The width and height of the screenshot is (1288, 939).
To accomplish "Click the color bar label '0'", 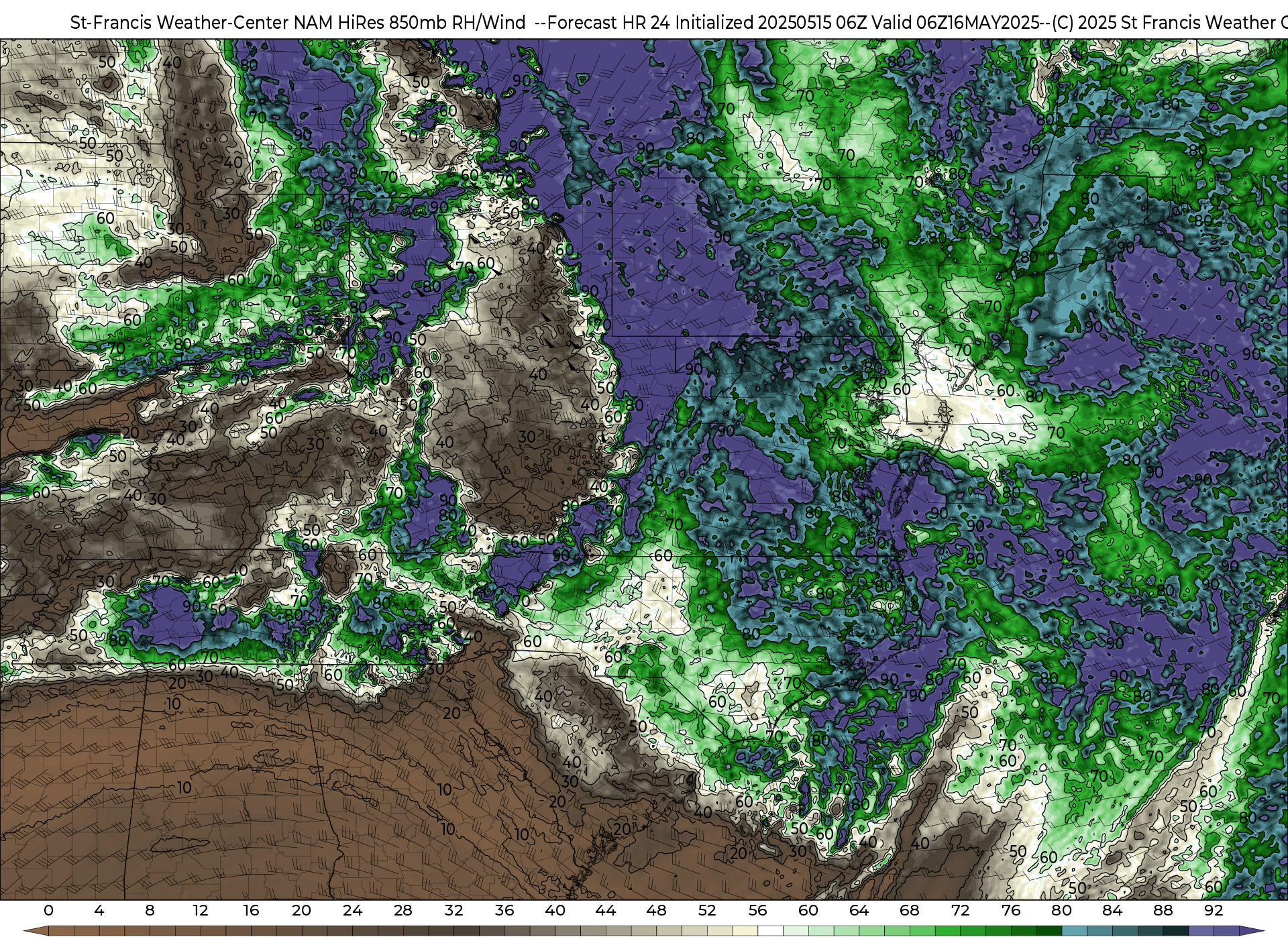I will point(48,910).
